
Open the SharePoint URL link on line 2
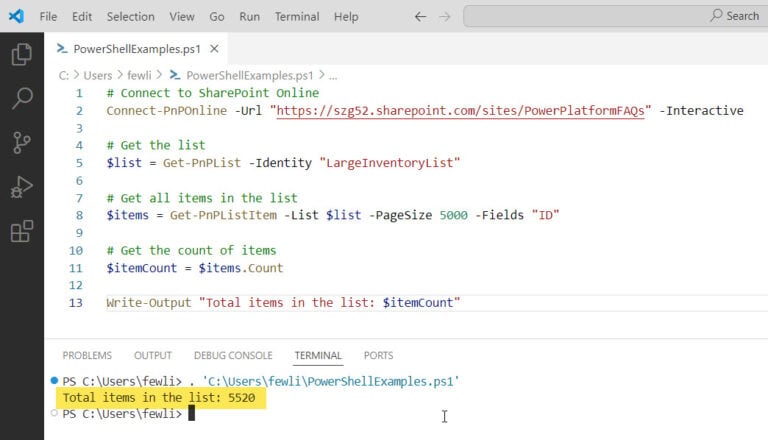click(x=460, y=111)
